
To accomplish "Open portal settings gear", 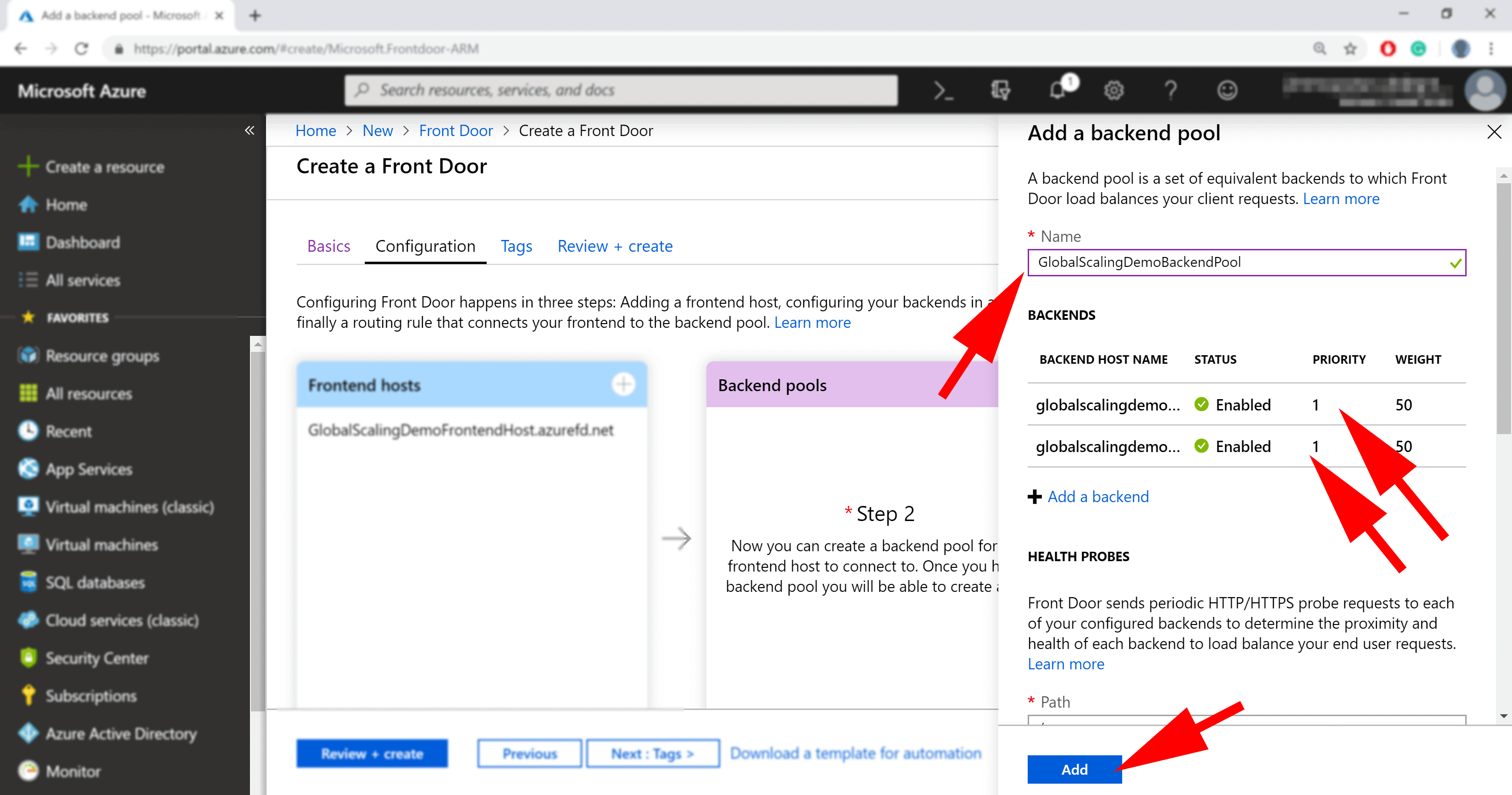I will 1114,90.
